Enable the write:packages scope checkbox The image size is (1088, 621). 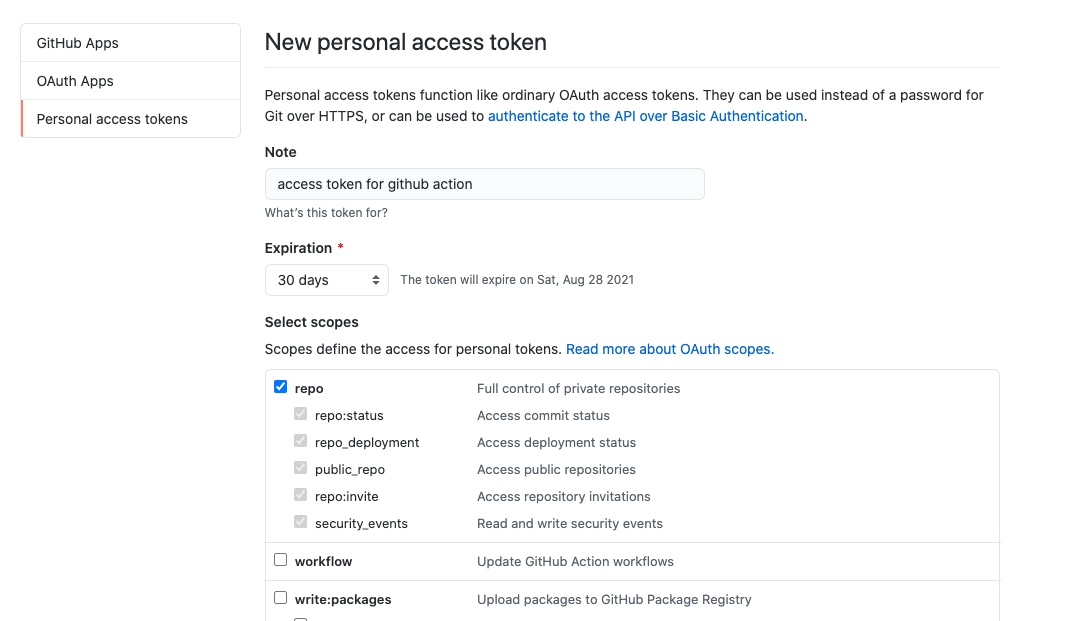tap(281, 598)
